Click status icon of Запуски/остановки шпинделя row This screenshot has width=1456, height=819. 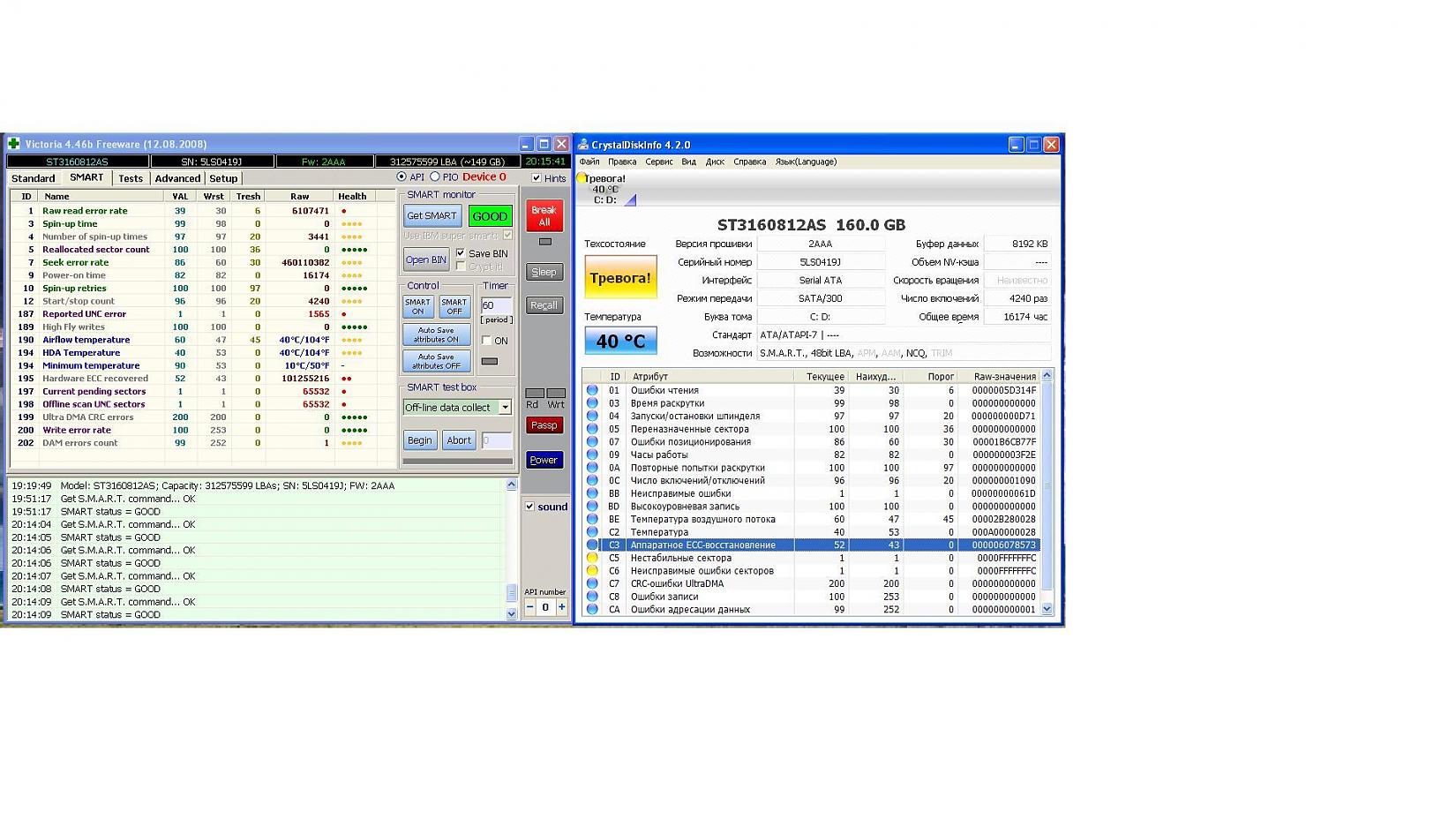pyautogui.click(x=592, y=416)
